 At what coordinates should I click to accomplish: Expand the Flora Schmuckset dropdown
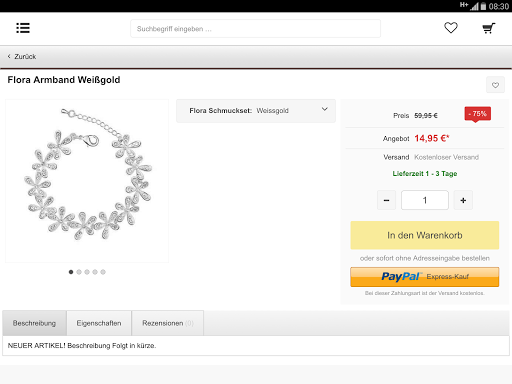tap(256, 111)
